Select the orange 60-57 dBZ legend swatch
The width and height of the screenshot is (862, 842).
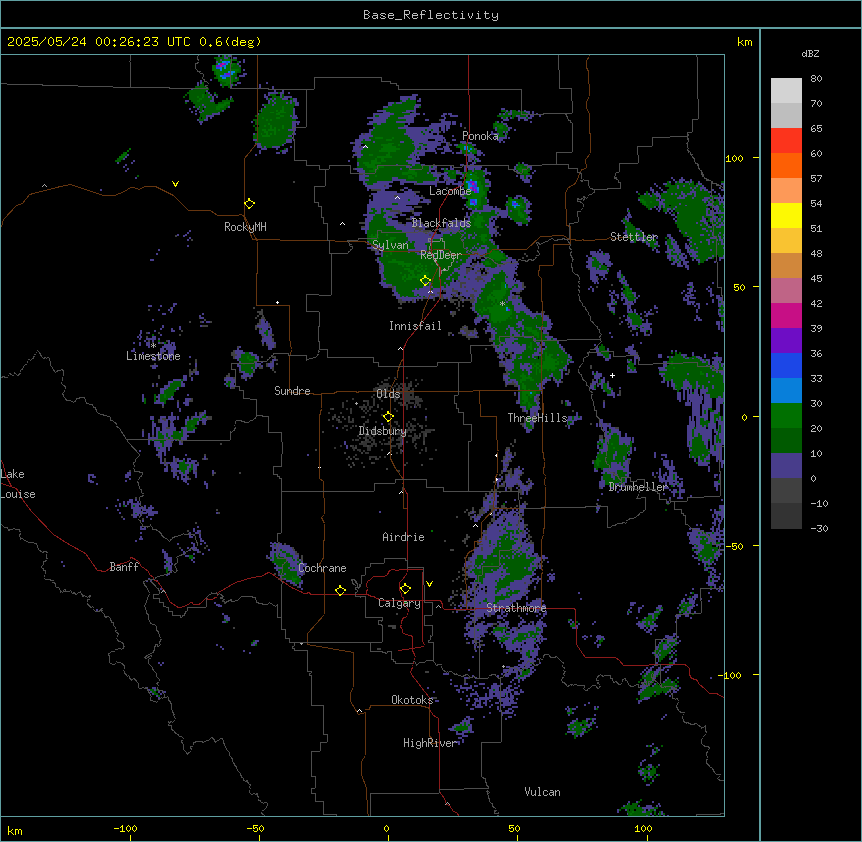[x=786, y=165]
